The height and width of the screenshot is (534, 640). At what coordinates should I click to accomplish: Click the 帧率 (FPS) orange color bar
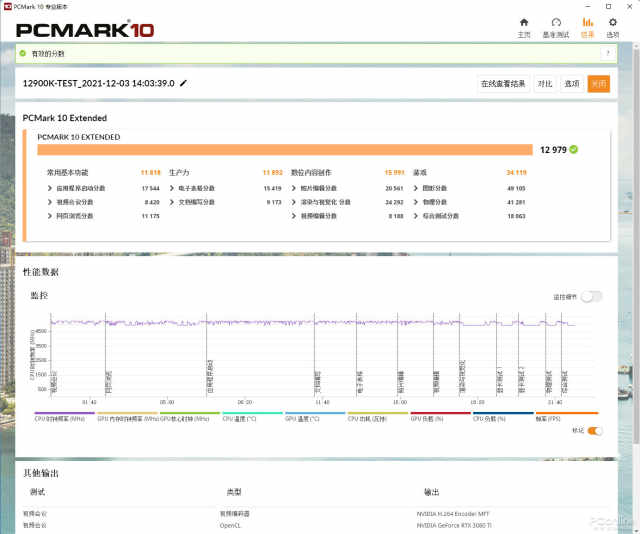[x=567, y=413]
